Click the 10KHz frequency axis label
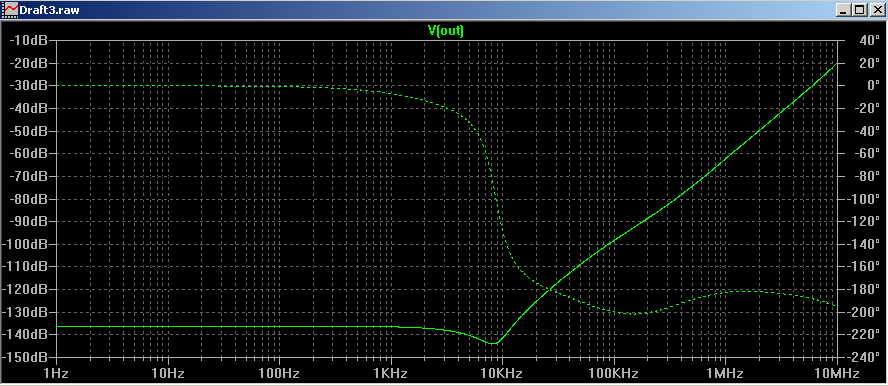888x386 pixels. pos(502,374)
